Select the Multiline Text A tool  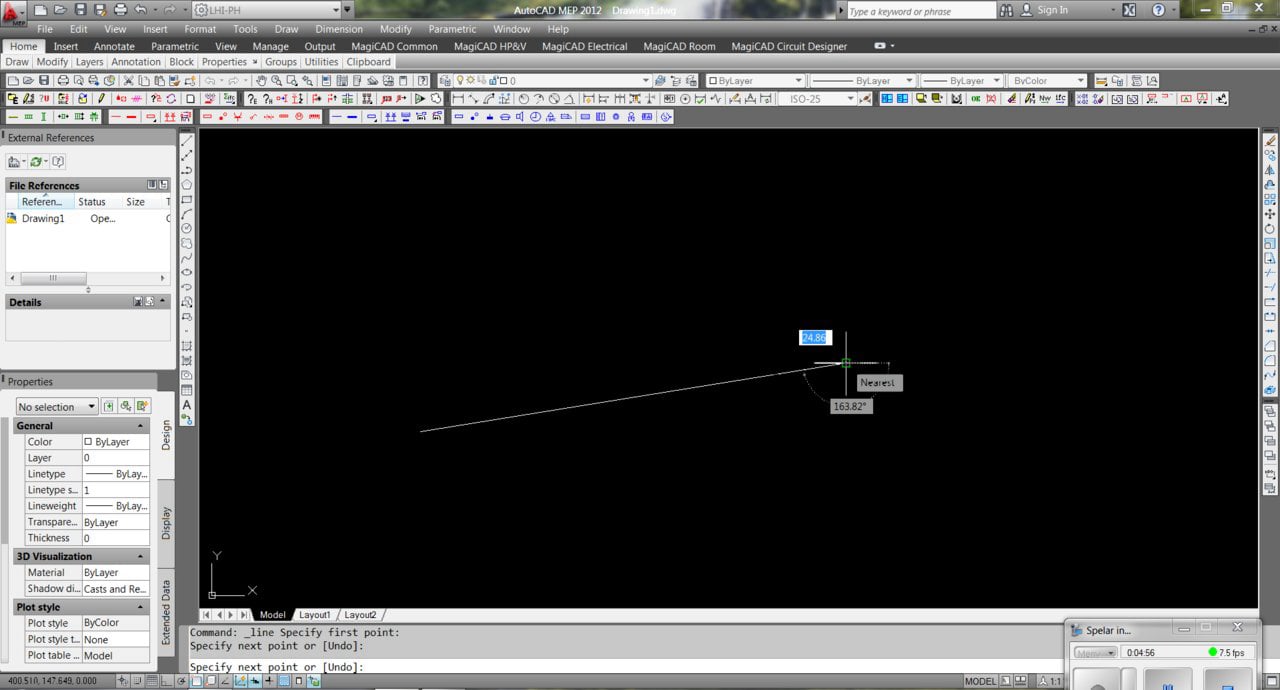(187, 405)
